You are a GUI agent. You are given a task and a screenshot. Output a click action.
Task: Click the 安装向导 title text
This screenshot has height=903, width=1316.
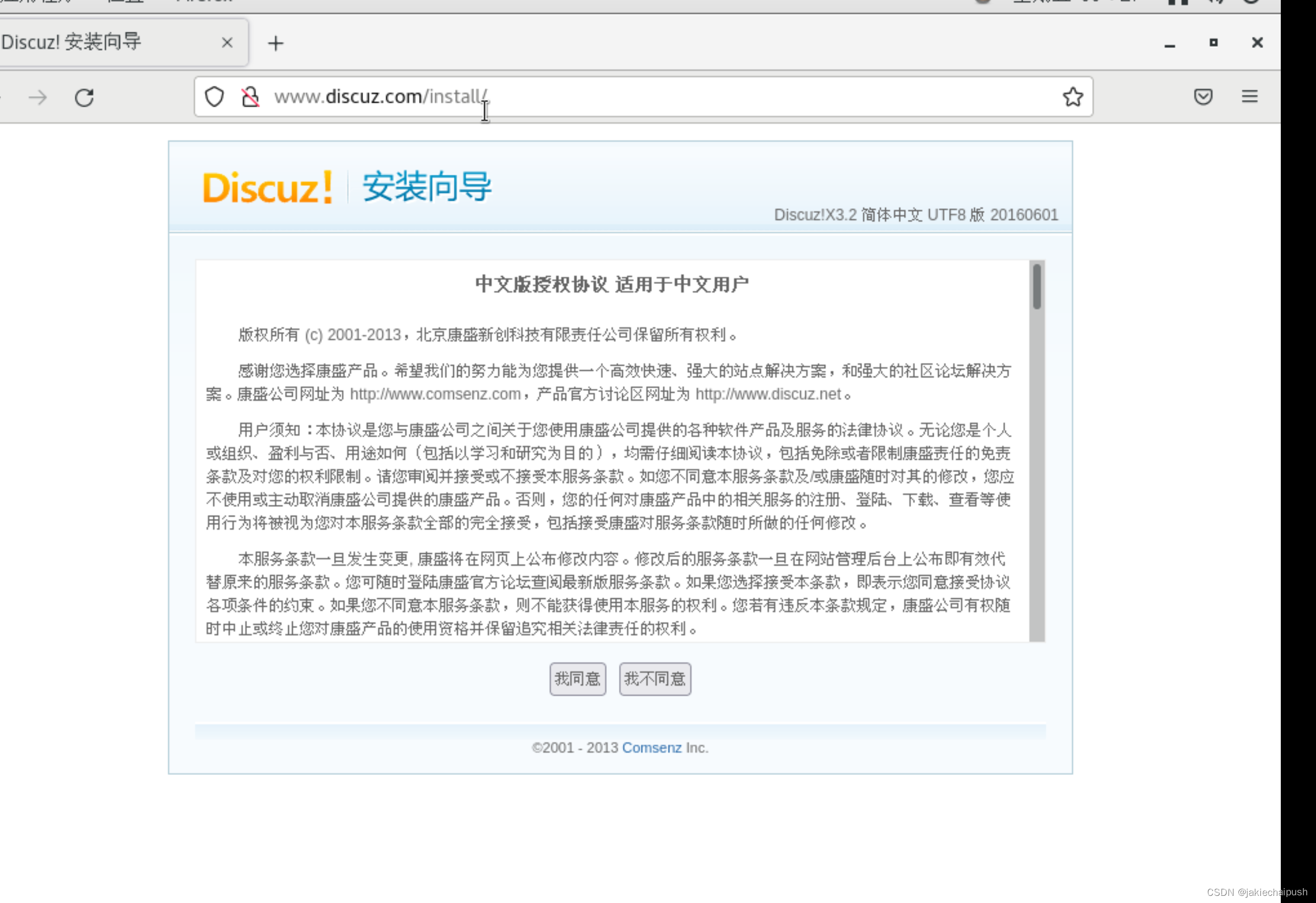(x=426, y=187)
